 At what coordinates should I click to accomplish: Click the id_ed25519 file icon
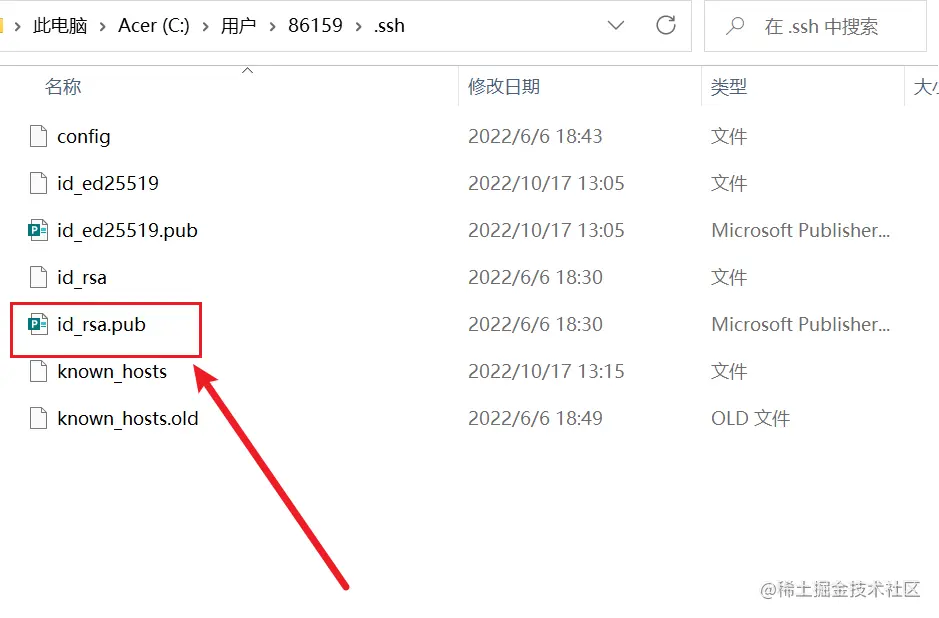pyautogui.click(x=38, y=183)
